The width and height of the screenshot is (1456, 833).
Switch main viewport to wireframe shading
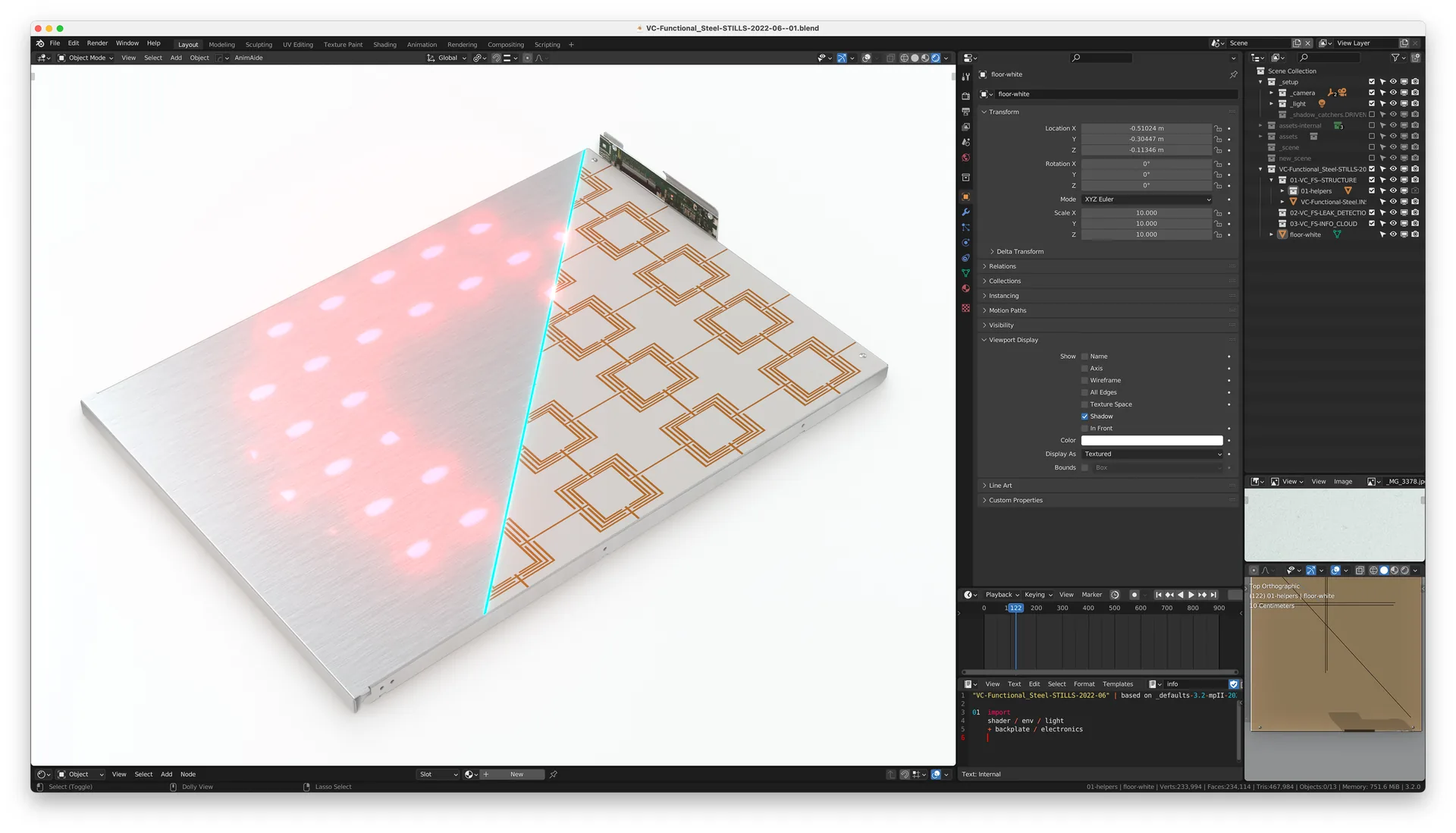coord(904,58)
